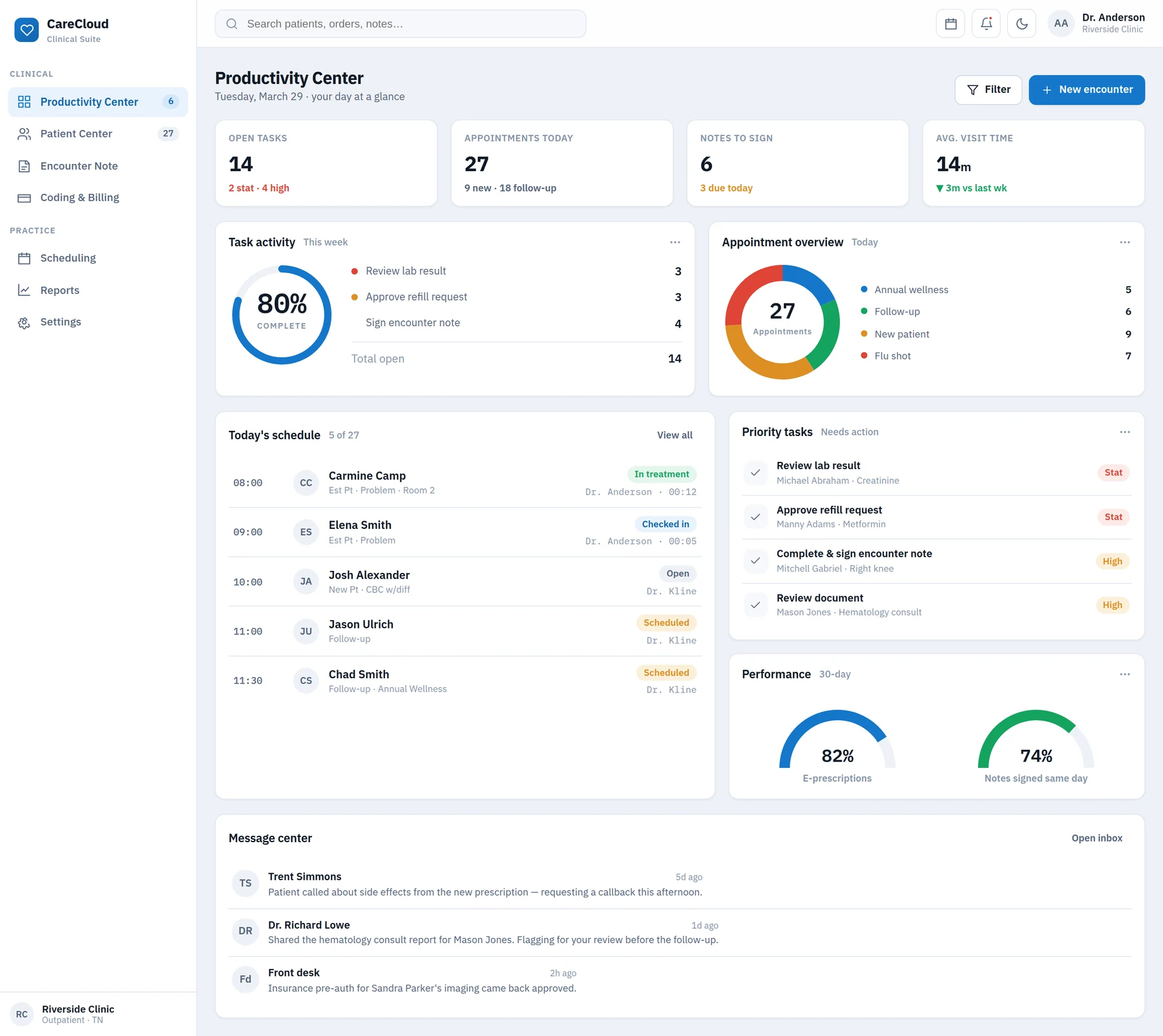Image resolution: width=1163 pixels, height=1036 pixels.
Task: Check off Approve refill request priority task
Action: [x=755, y=517]
